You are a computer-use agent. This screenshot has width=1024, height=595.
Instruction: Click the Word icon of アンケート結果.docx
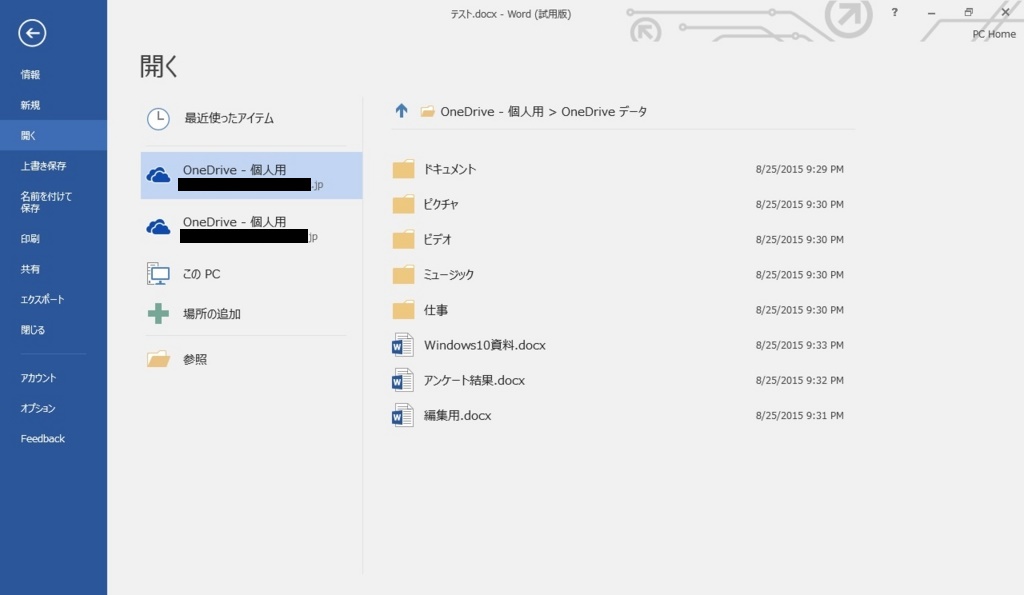[402, 381]
